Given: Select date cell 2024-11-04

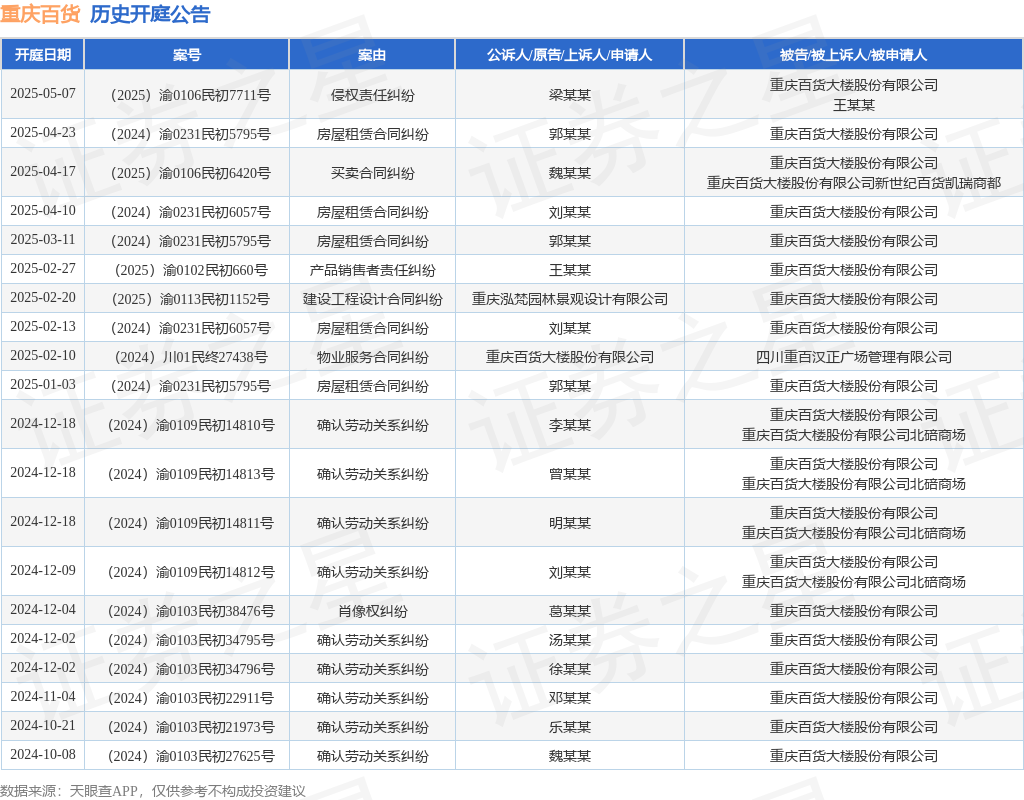Looking at the screenshot, I should pos(42,696).
